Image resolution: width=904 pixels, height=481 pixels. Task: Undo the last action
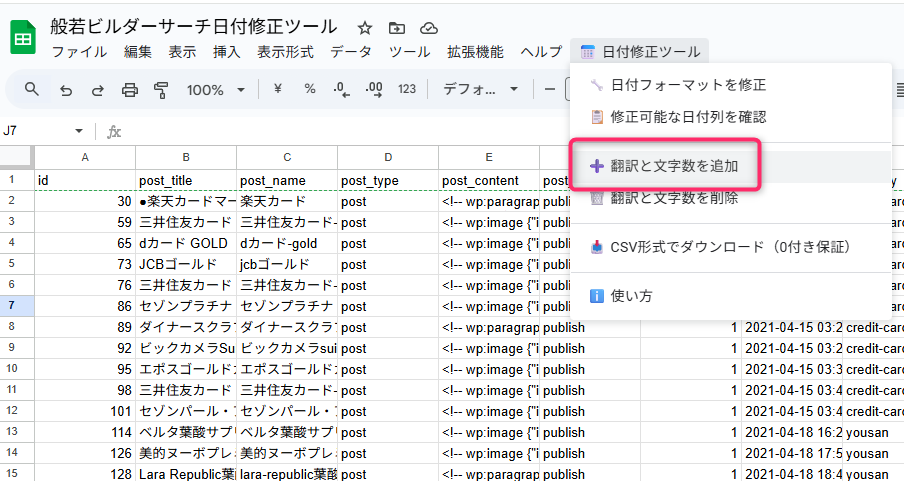(x=66, y=90)
